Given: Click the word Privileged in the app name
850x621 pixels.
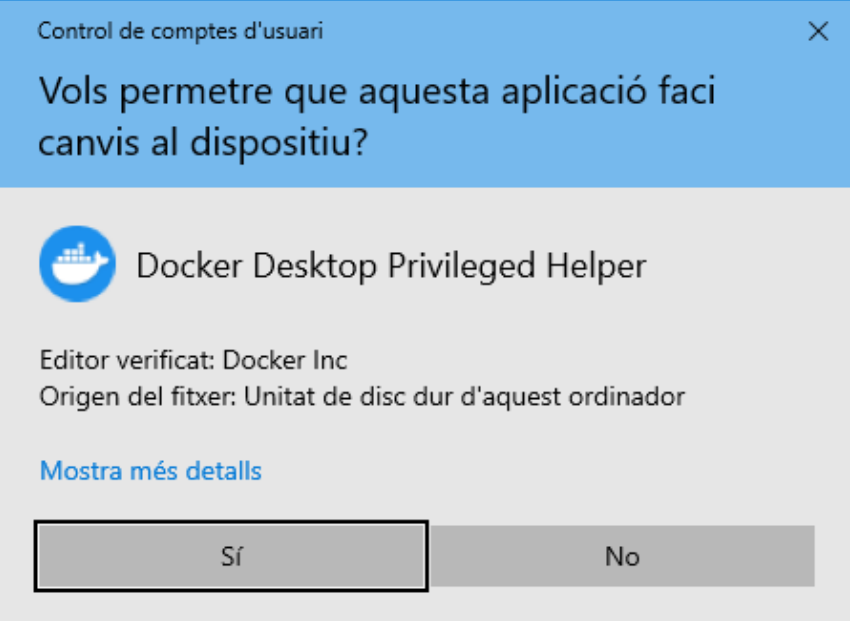Looking at the screenshot, I should point(461,266).
